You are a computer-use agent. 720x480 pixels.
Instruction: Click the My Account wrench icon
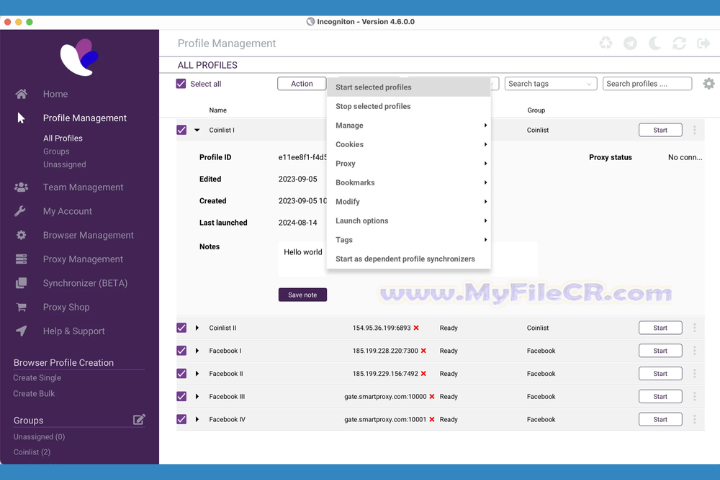pyautogui.click(x=20, y=211)
